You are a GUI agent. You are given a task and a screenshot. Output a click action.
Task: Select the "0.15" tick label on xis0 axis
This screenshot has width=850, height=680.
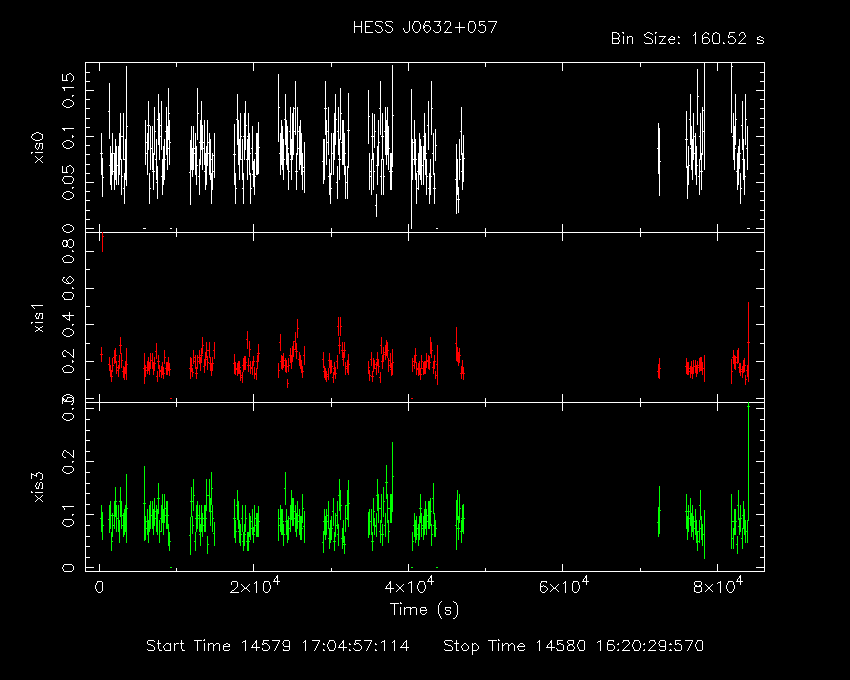[68, 90]
